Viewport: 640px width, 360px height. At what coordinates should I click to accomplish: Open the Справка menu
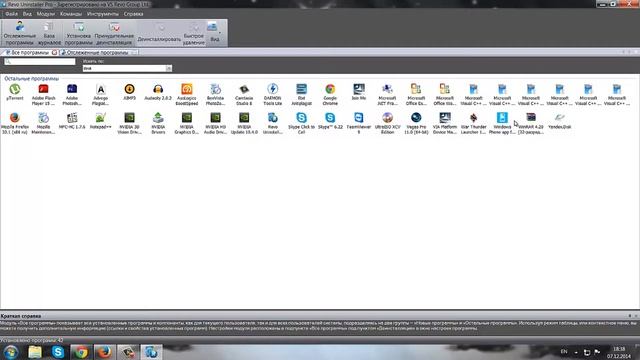pos(133,14)
